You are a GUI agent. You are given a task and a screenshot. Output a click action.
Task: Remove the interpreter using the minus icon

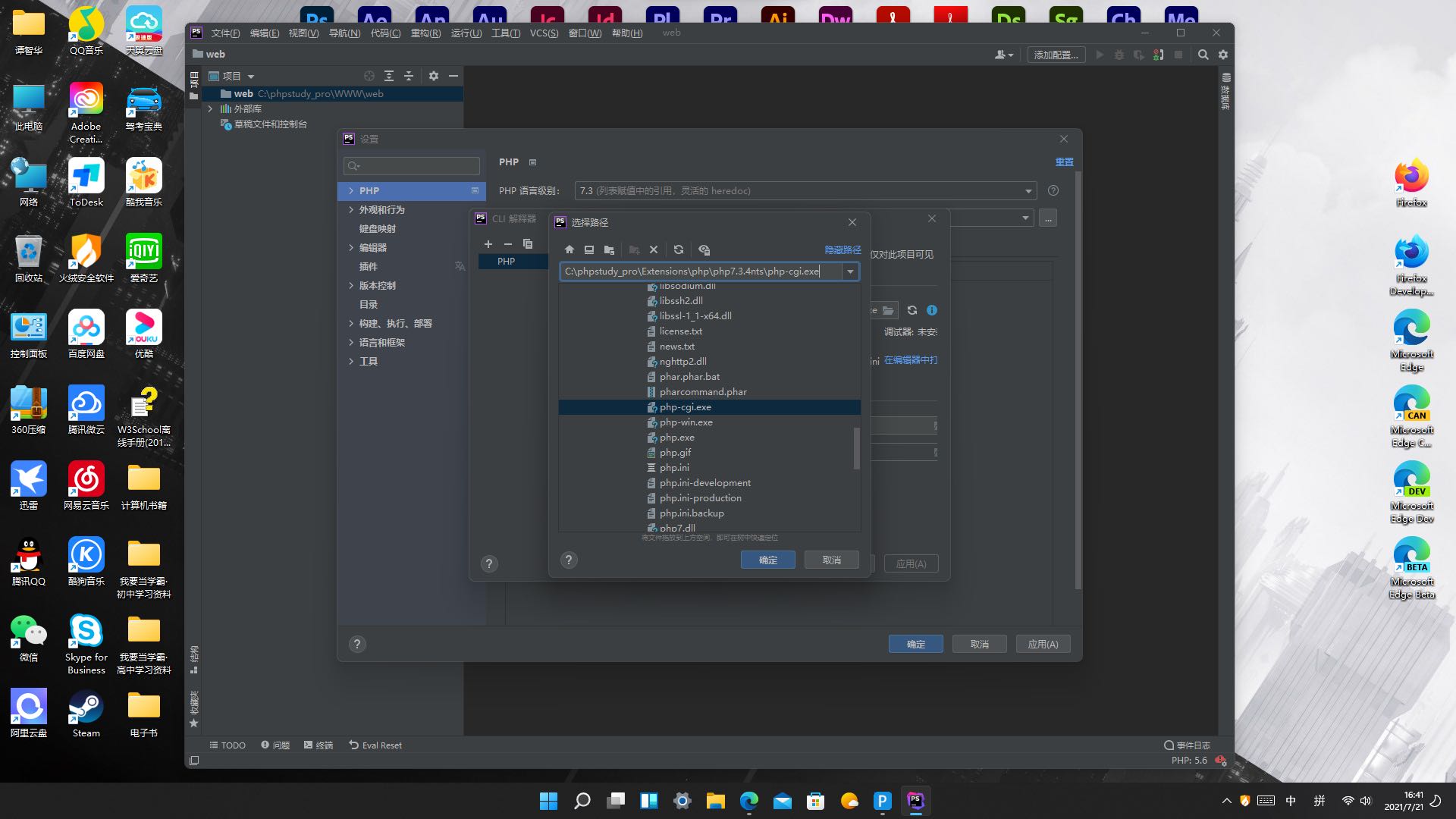(508, 244)
